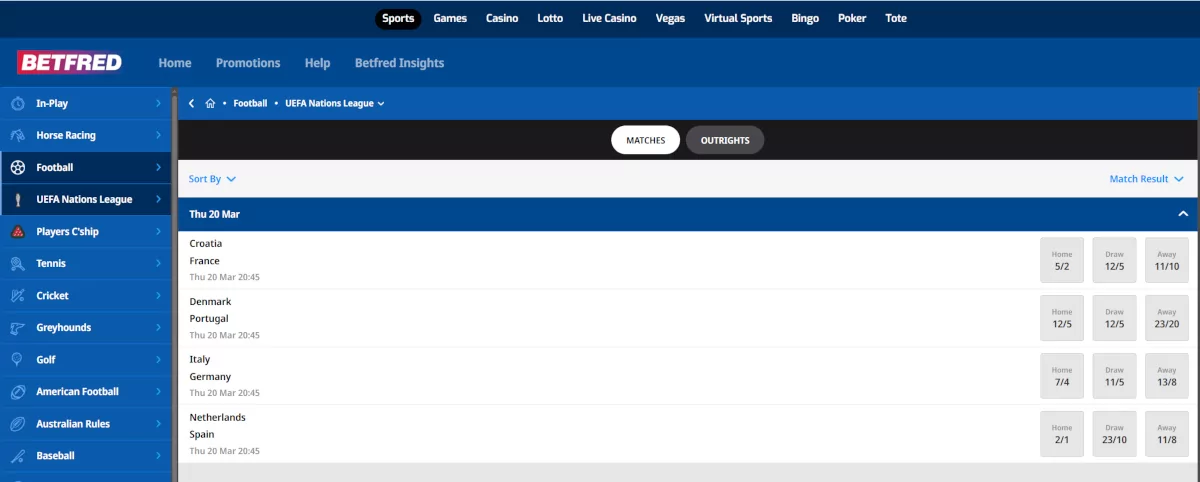Expand the Greyhounds sidebar chevron
This screenshot has width=1200, height=482.
pos(158,327)
